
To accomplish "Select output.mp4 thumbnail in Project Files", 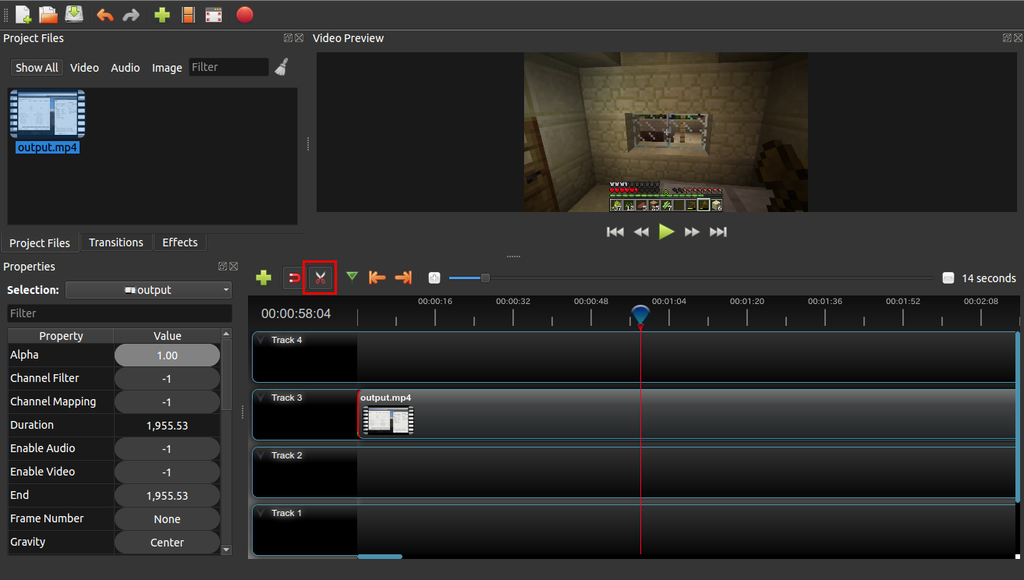I will (x=48, y=114).
